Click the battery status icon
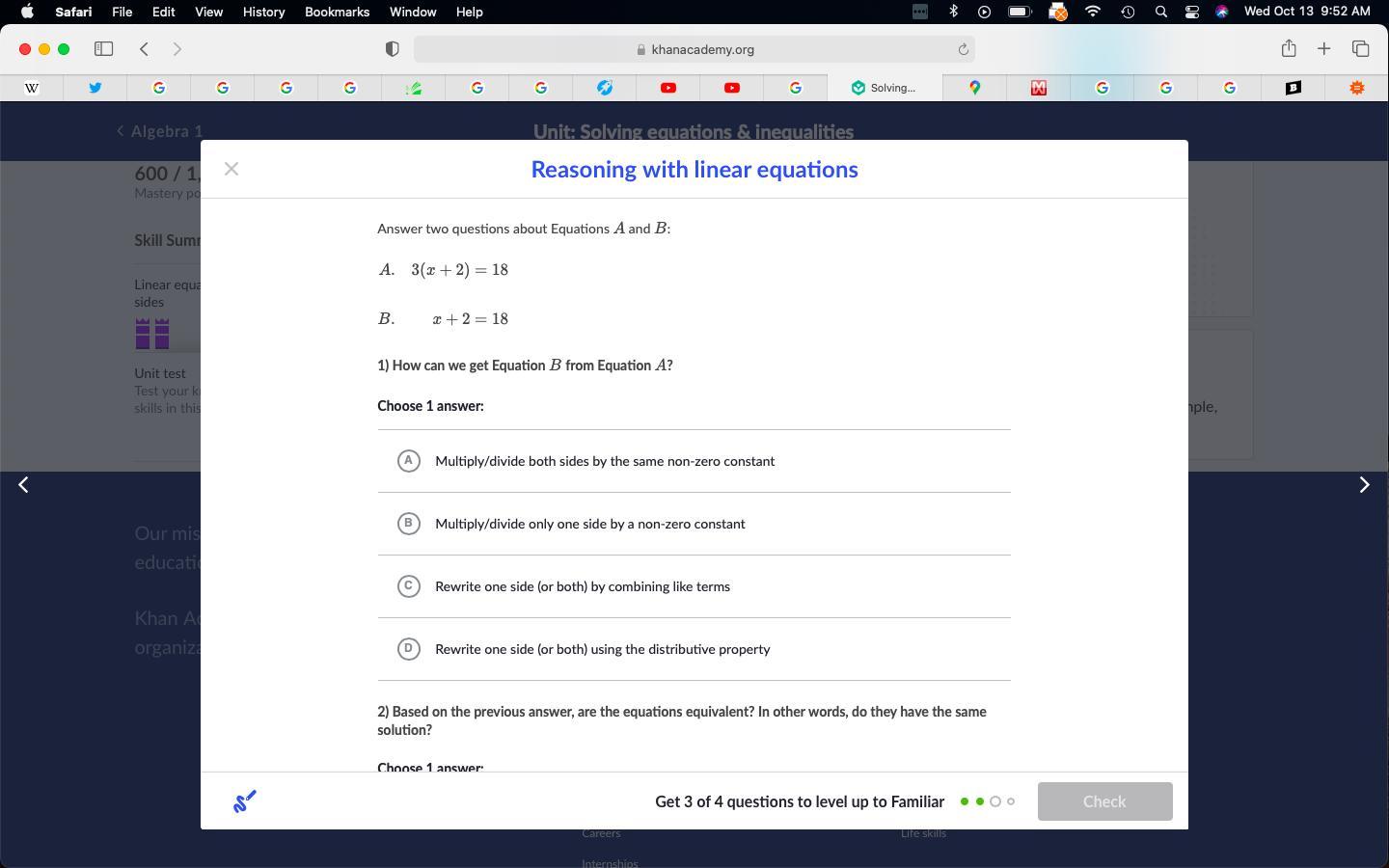1389x868 pixels. coord(1019,12)
